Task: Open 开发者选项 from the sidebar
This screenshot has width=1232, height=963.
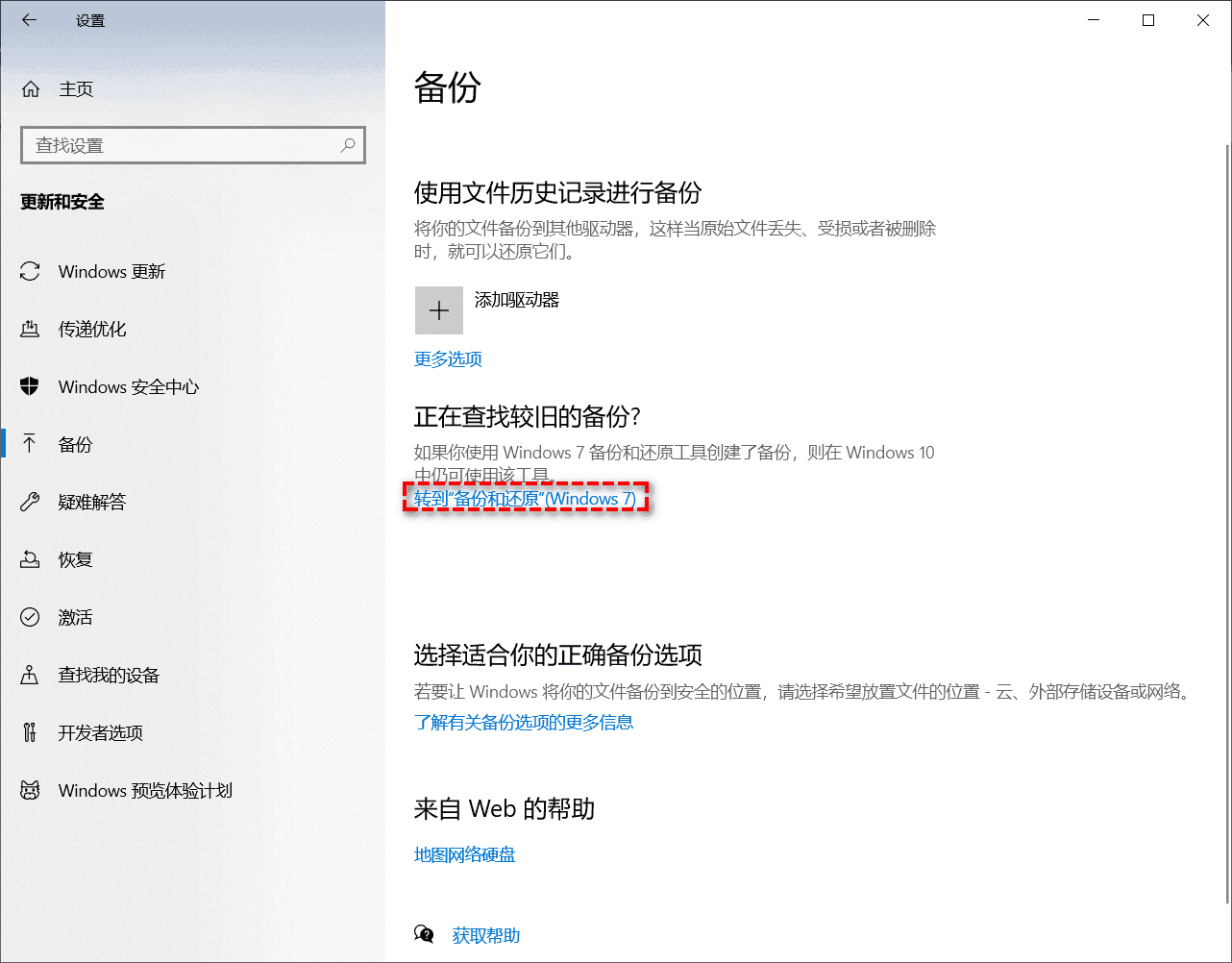Action: (x=100, y=733)
